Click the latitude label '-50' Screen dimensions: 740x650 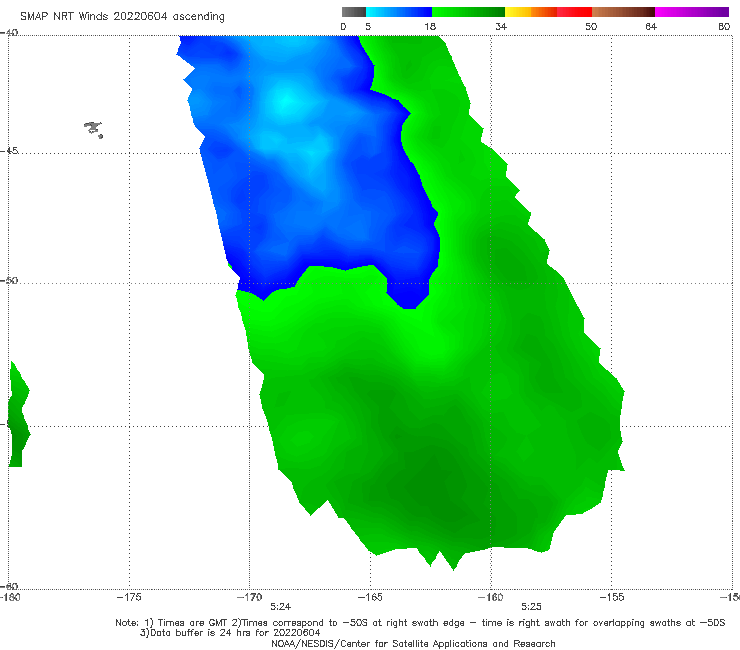pos(9,280)
